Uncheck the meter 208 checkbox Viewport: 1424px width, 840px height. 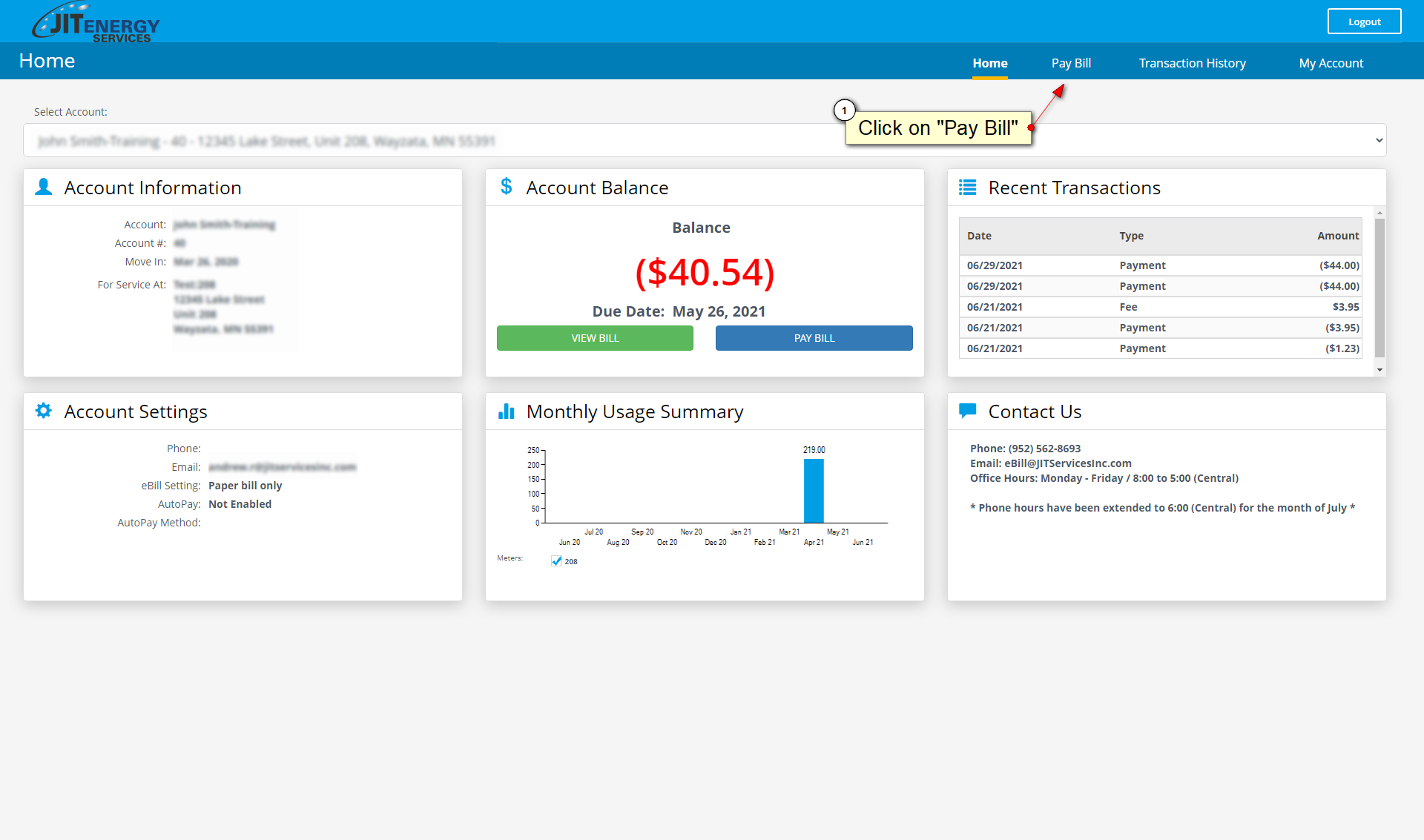tap(556, 561)
